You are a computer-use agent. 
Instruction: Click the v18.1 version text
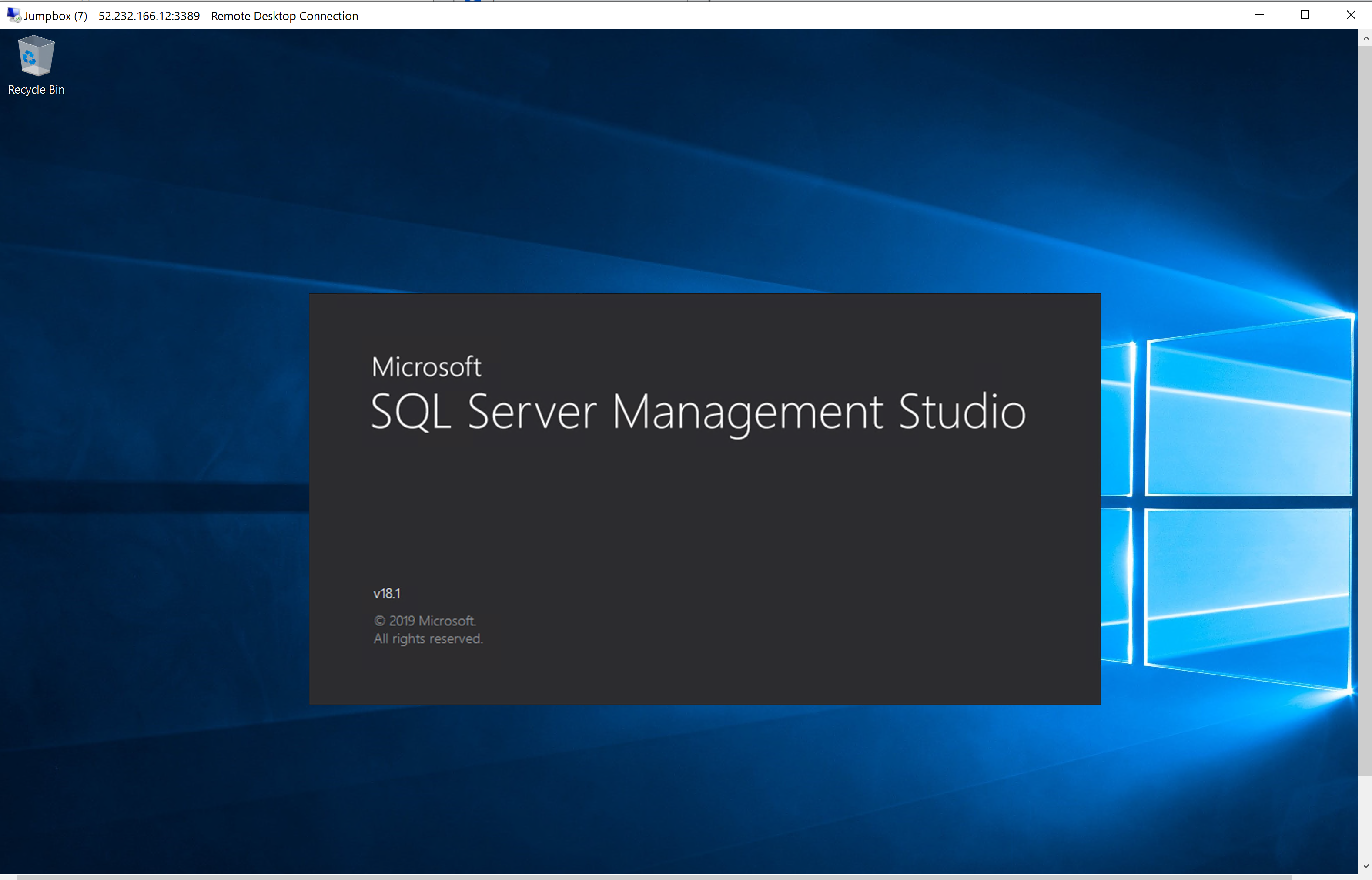387,593
